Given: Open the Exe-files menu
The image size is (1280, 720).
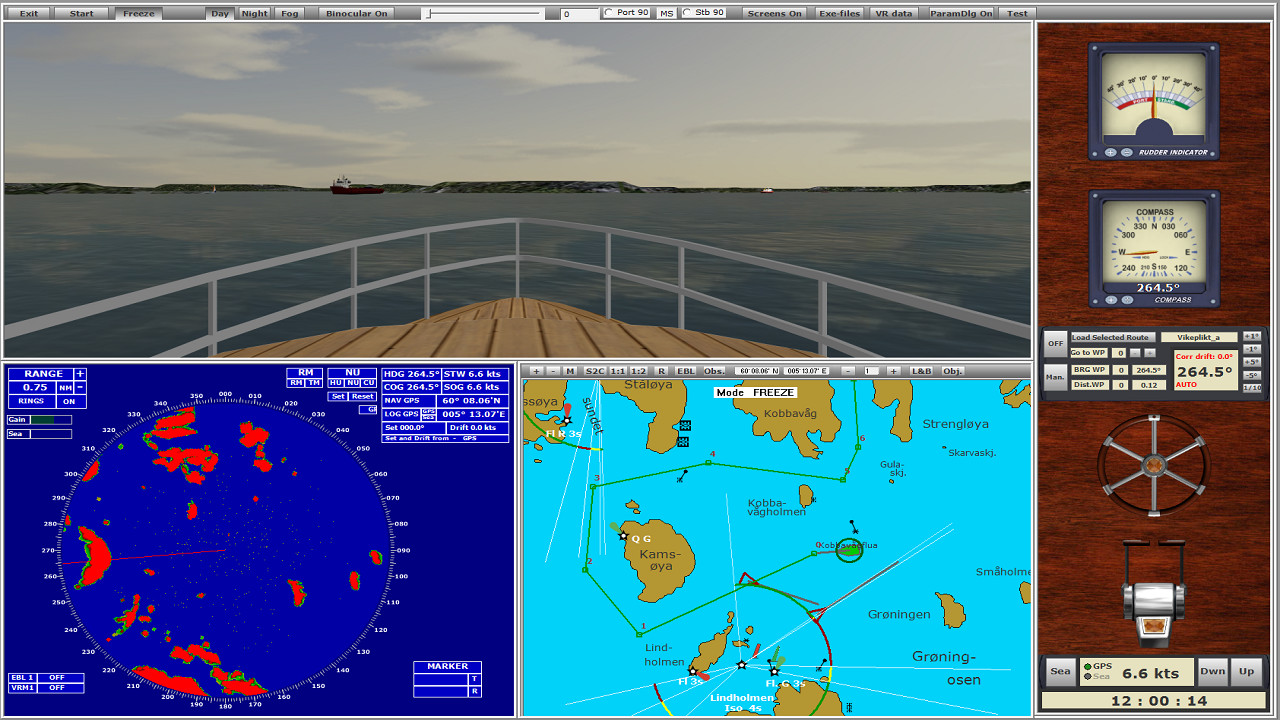Looking at the screenshot, I should tap(839, 13).
